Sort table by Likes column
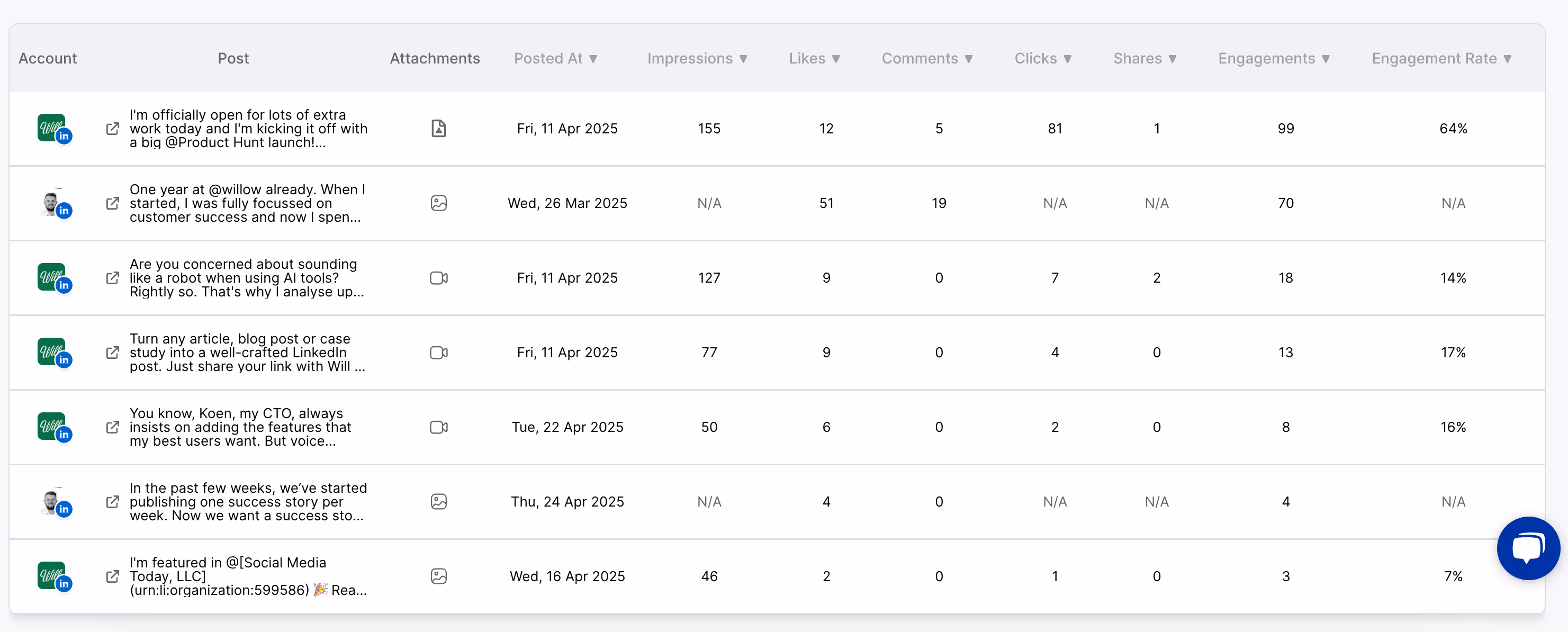 [814, 58]
